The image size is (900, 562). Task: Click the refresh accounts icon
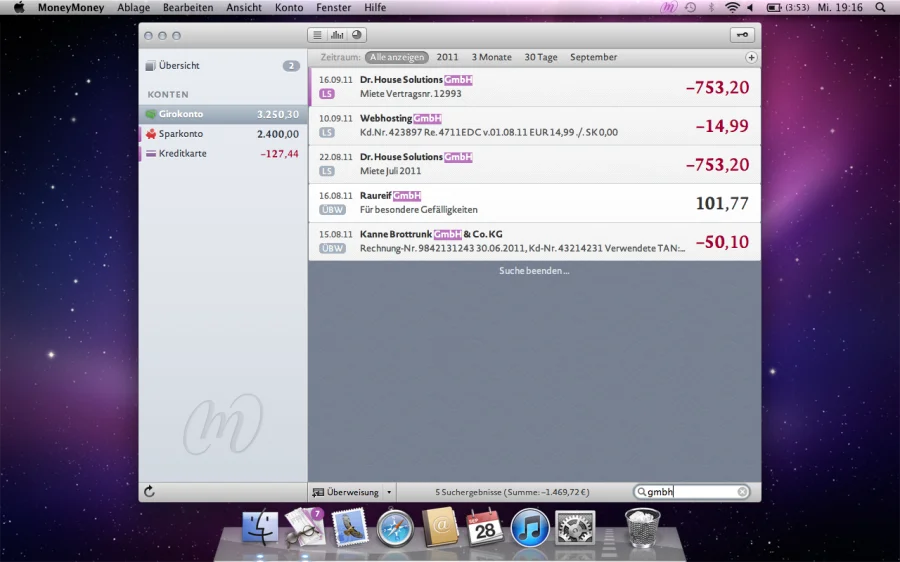point(150,492)
